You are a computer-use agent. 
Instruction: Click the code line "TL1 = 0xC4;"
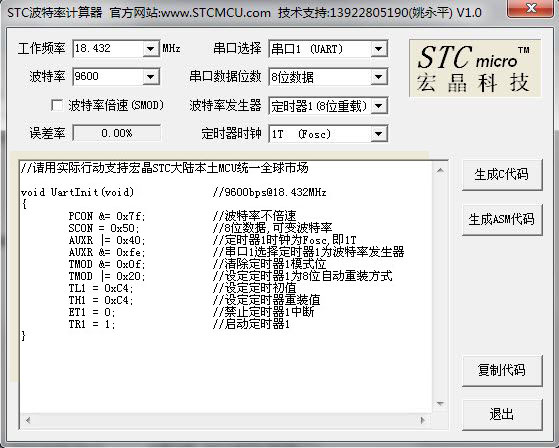point(101,288)
